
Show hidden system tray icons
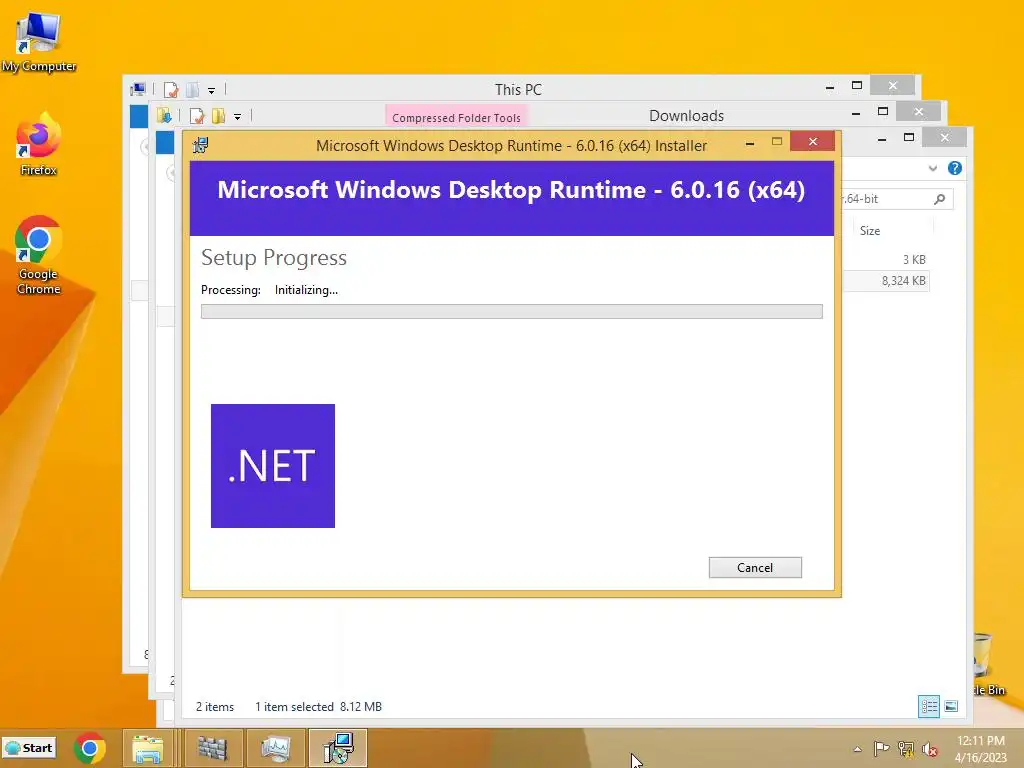point(857,749)
